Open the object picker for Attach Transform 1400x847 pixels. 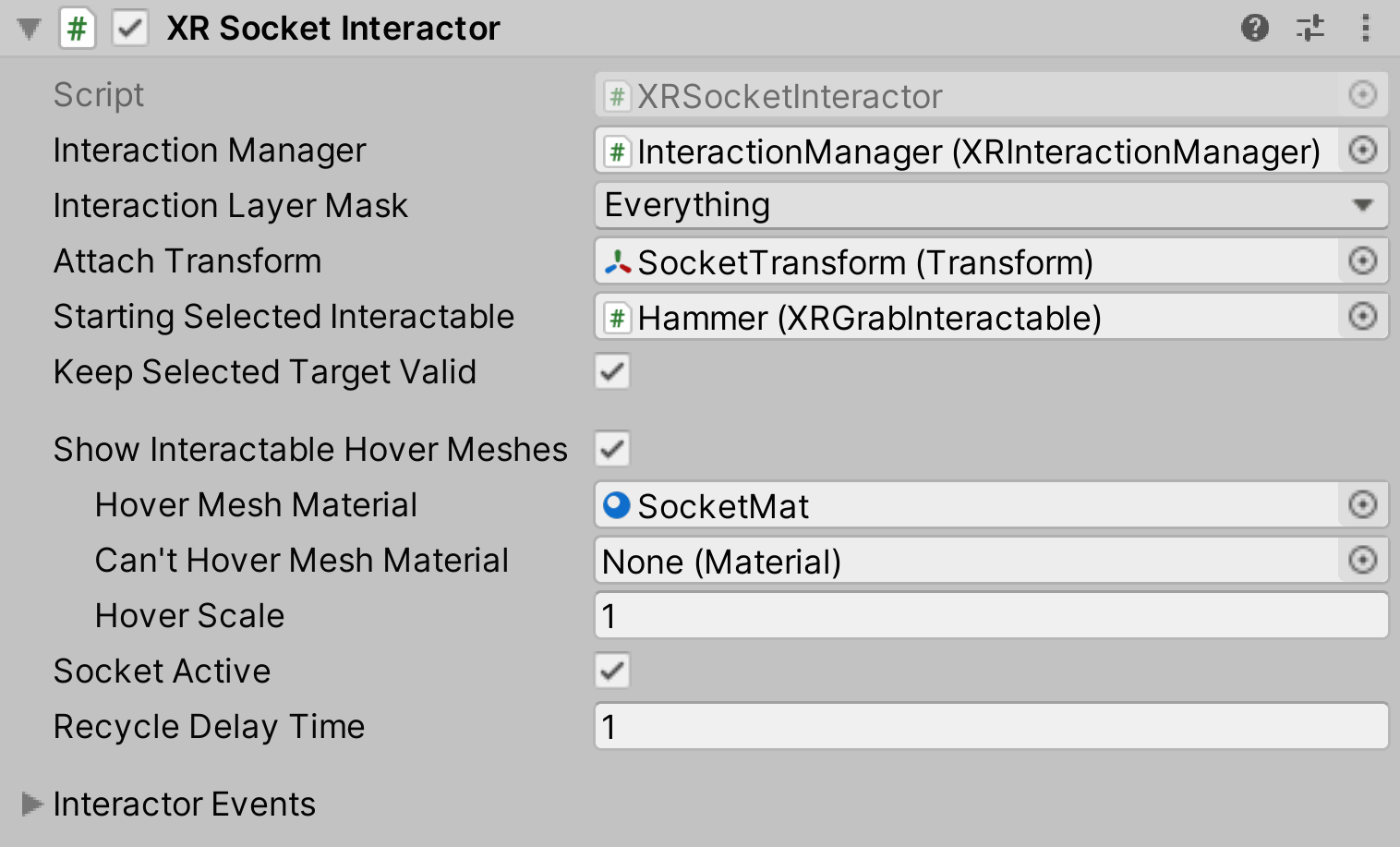pos(1363,260)
